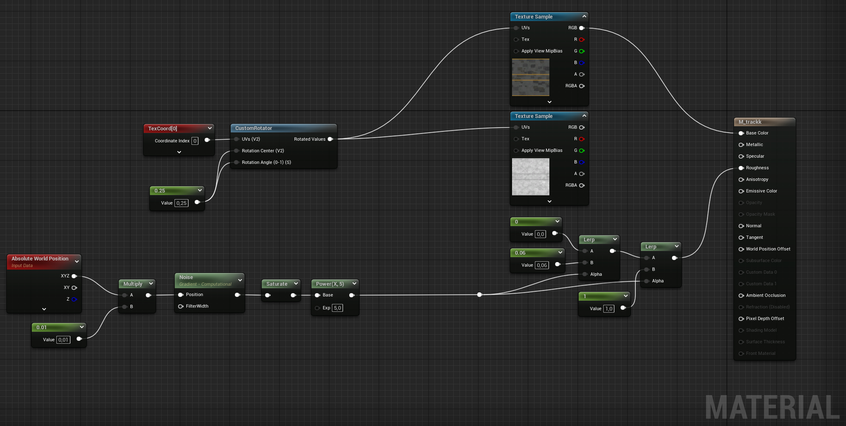Open the Saturate node's header dropdown arrow
The width and height of the screenshot is (846, 426).
point(295,284)
